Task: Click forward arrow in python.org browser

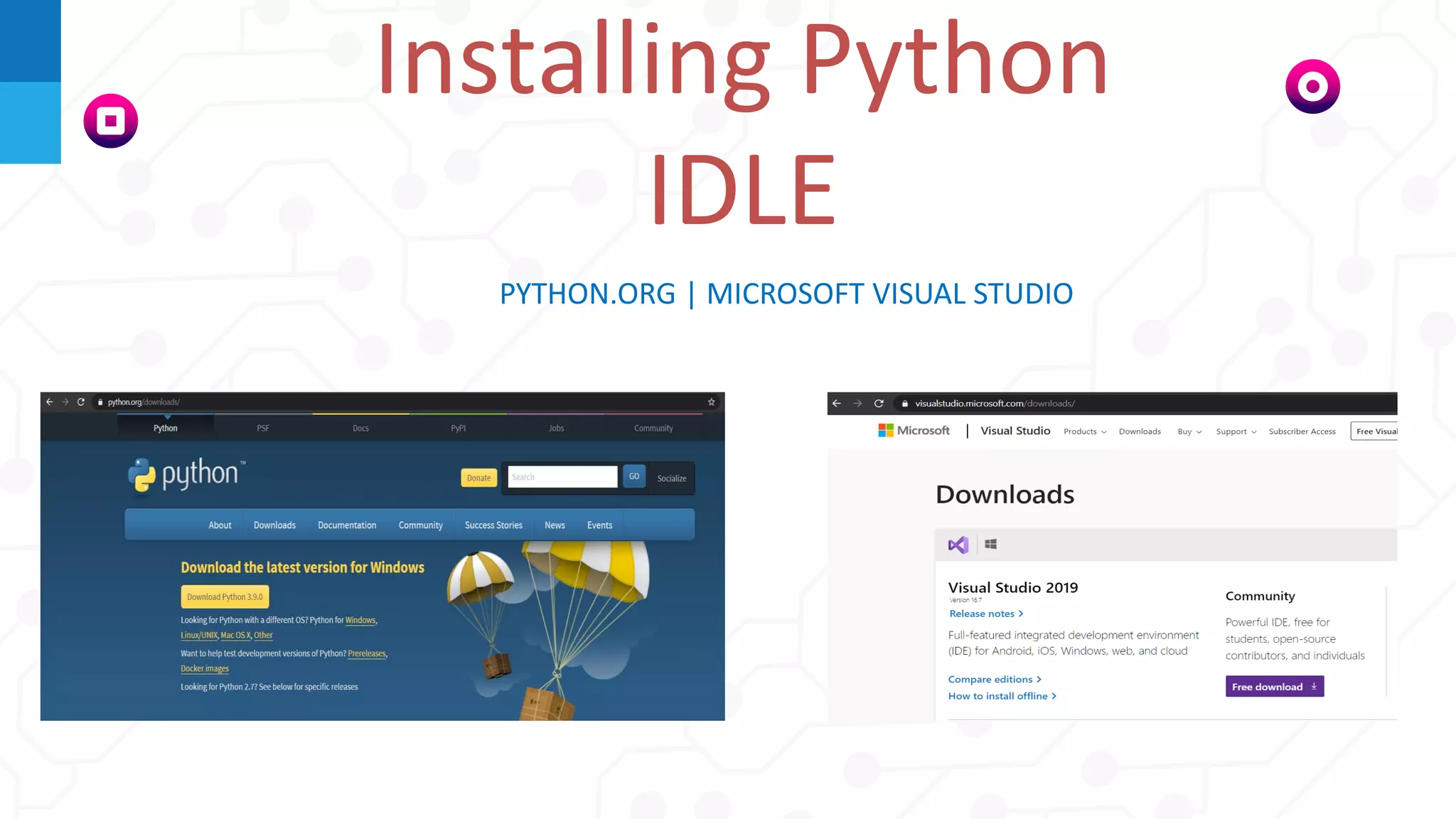Action: (x=65, y=402)
